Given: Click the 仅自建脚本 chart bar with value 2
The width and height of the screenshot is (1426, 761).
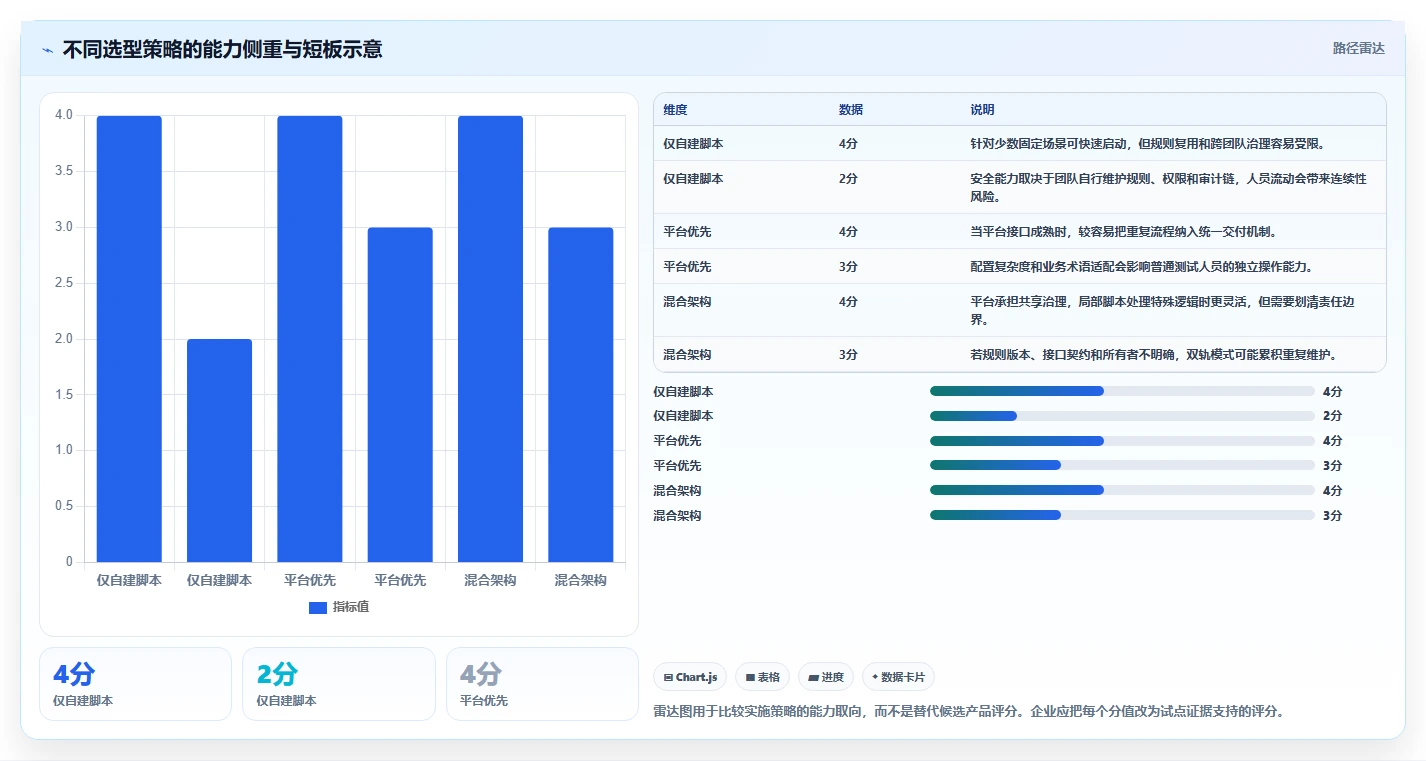Looking at the screenshot, I should (x=219, y=450).
